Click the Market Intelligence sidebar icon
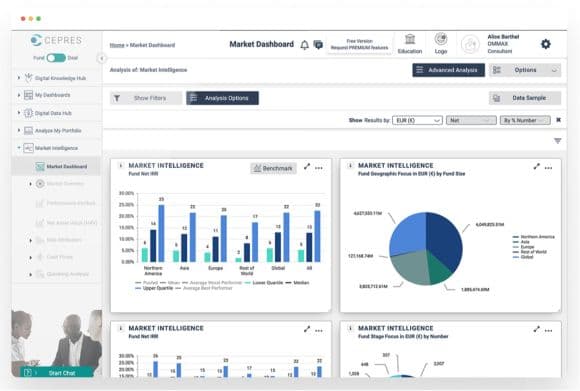This screenshot has width=580, height=391. click(28, 148)
